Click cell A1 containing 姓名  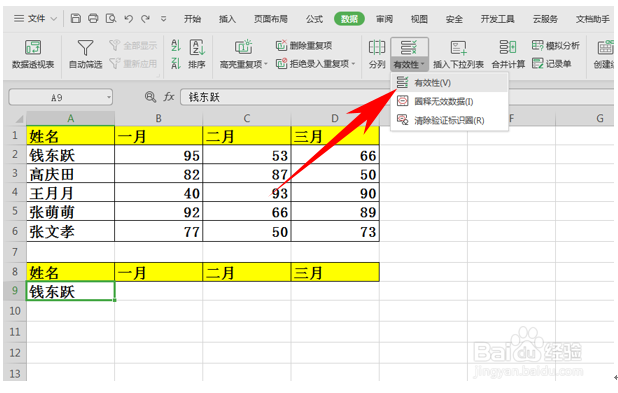click(71, 136)
